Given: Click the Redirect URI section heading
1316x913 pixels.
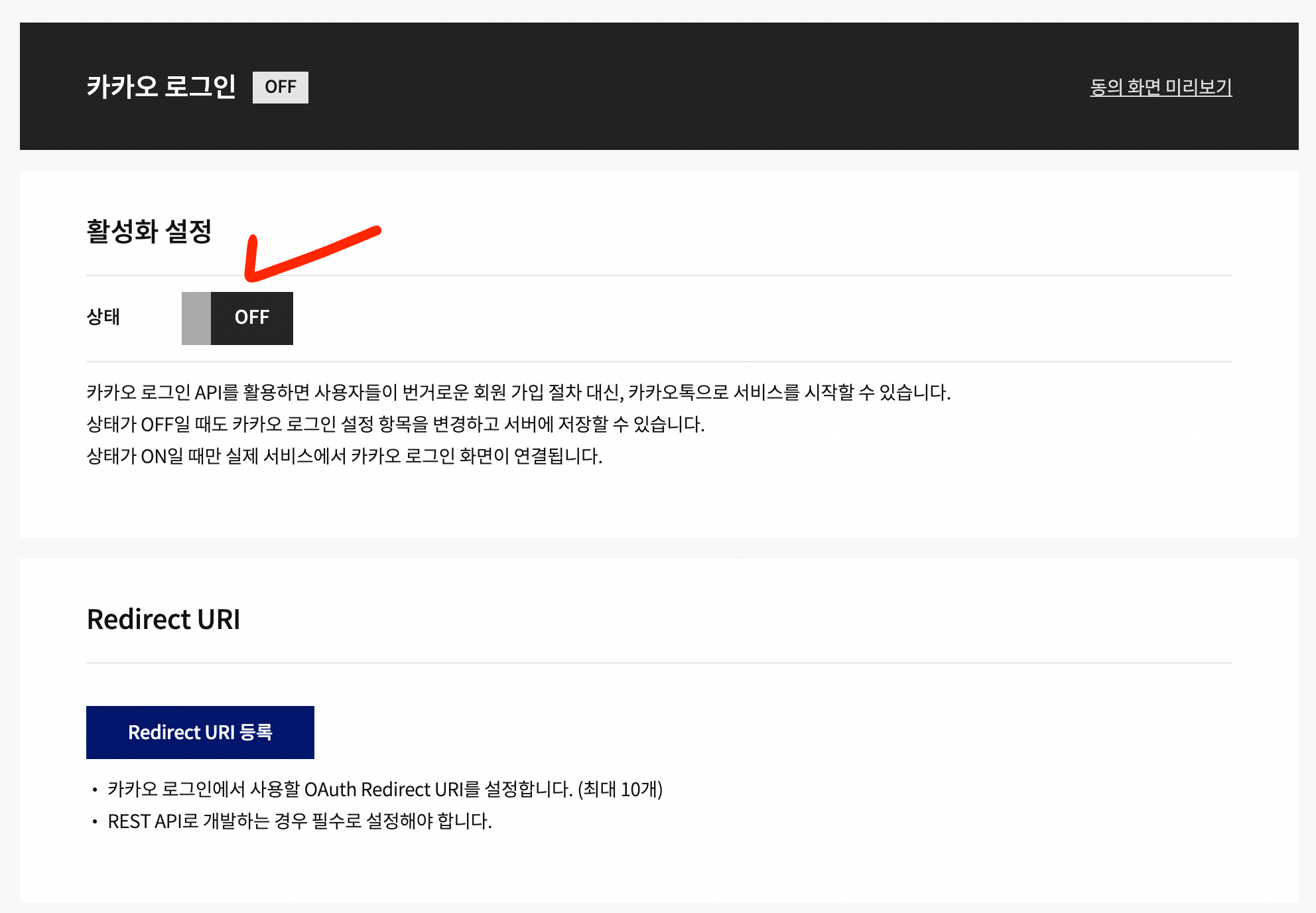Looking at the screenshot, I should (163, 619).
